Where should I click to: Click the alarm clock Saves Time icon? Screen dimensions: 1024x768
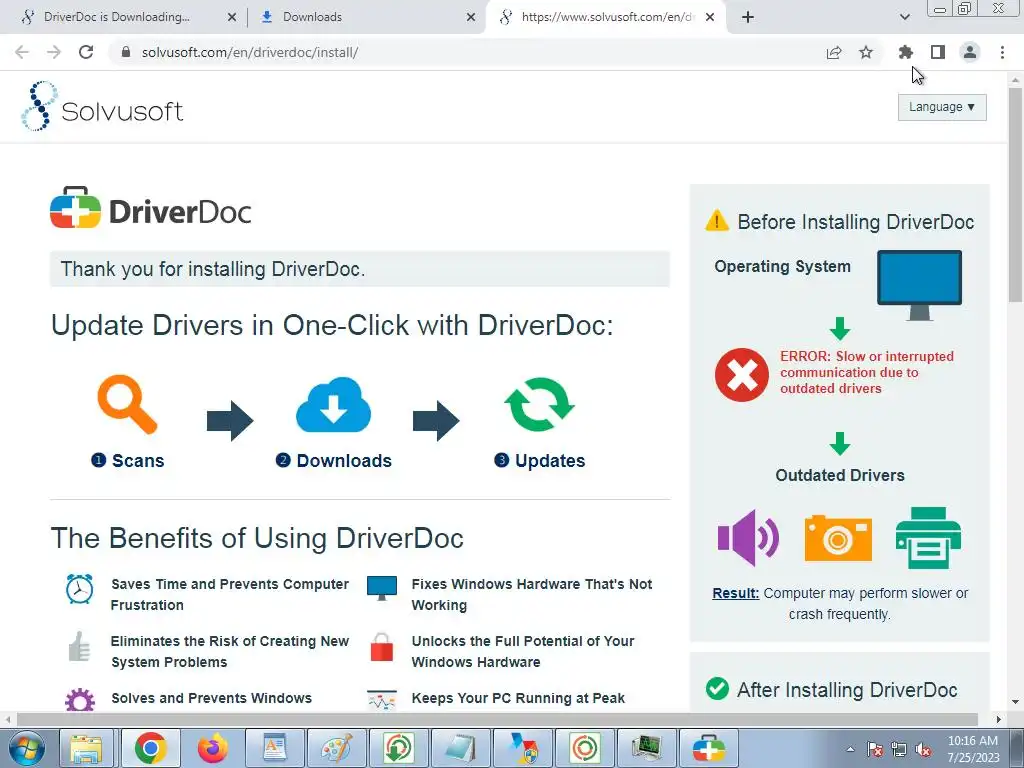(80, 589)
